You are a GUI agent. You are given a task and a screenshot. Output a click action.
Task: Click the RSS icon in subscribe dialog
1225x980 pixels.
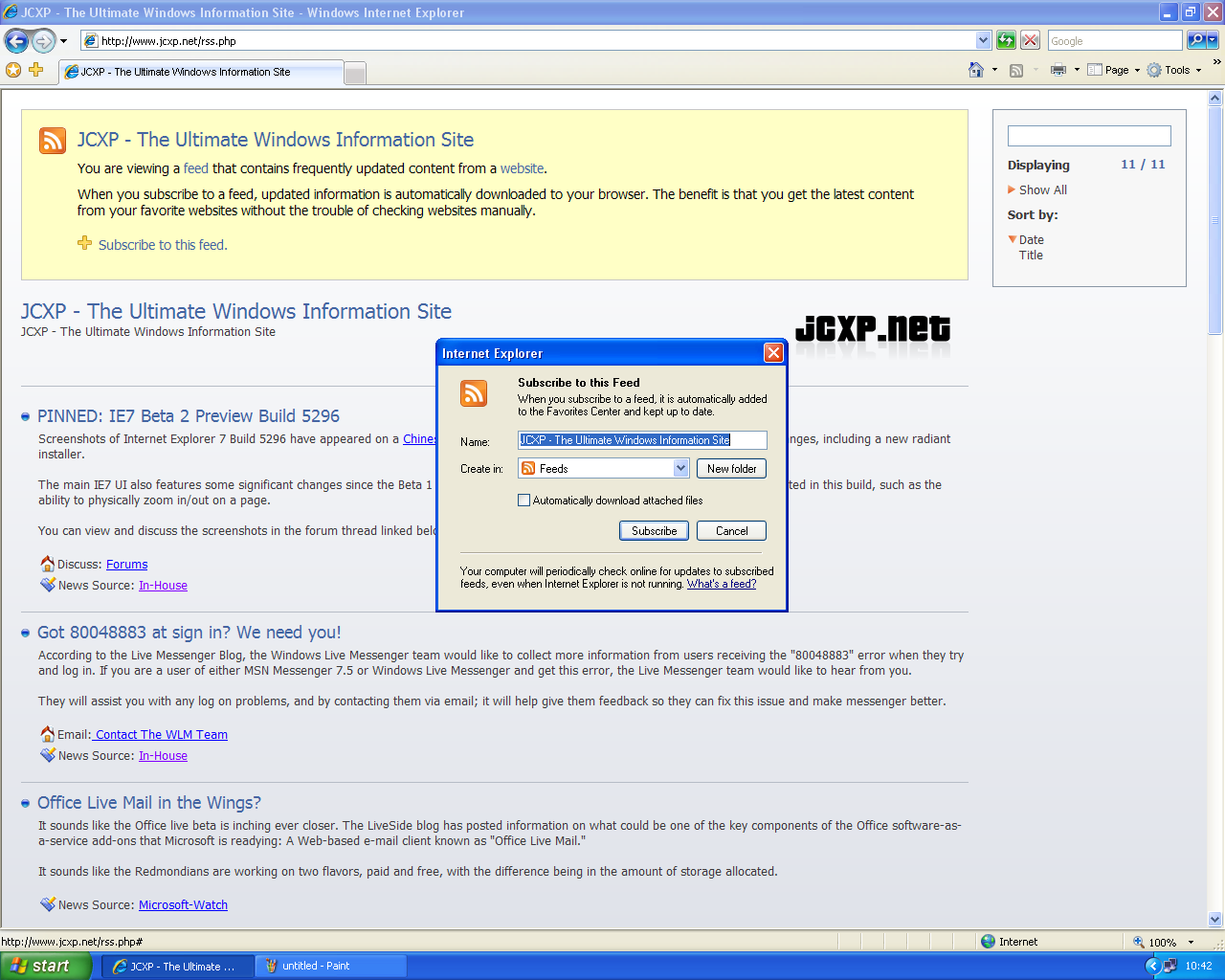point(474,393)
